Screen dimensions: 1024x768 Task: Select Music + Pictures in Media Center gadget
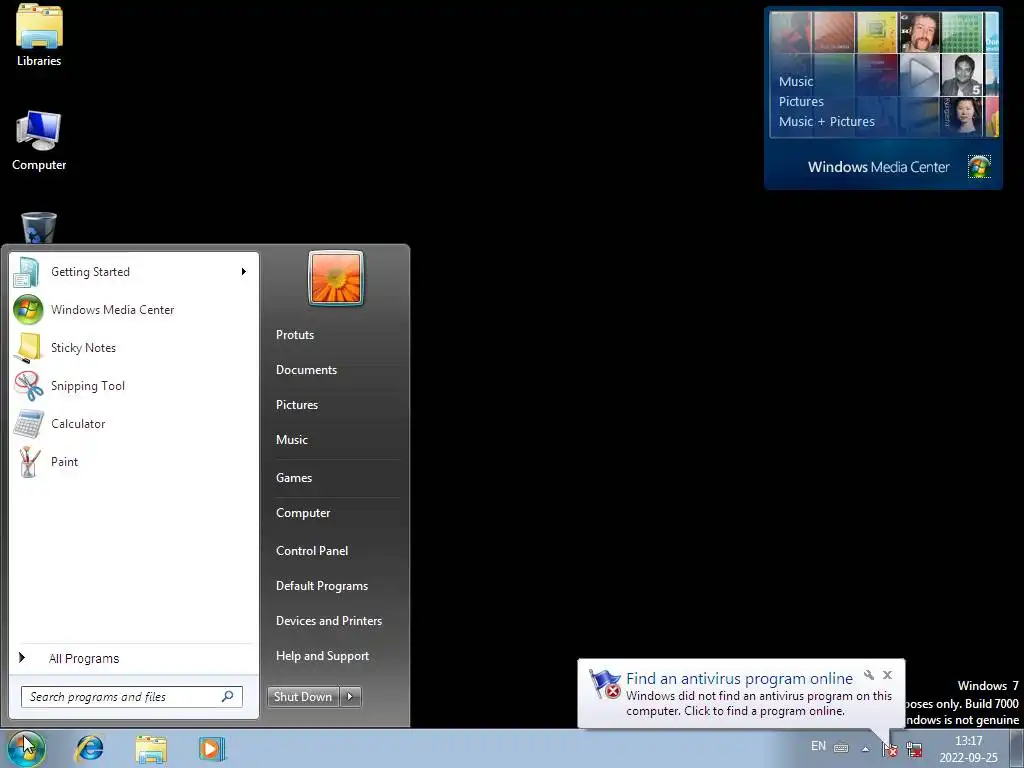(x=827, y=121)
